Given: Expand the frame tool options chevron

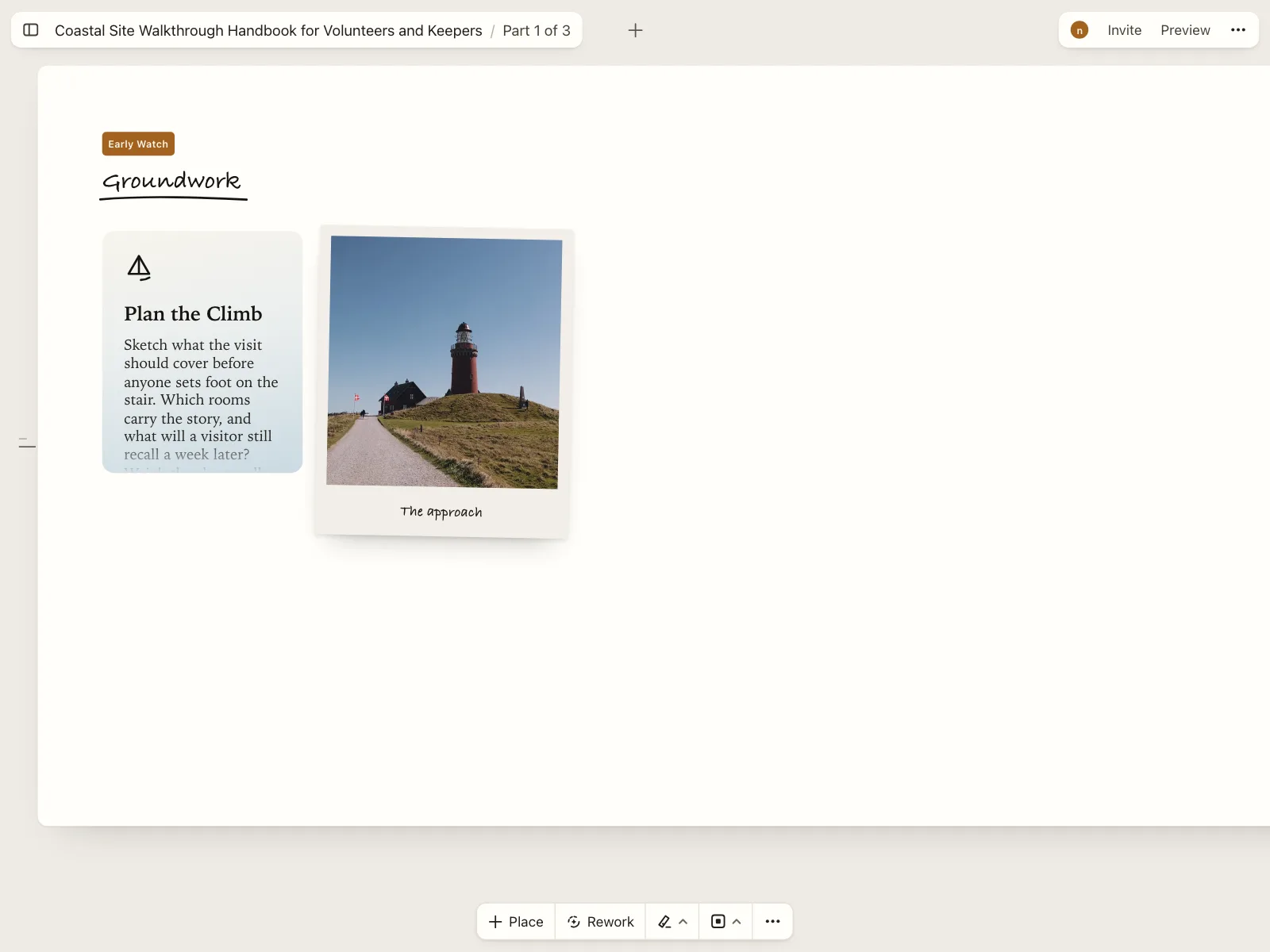Looking at the screenshot, I should click(737, 922).
